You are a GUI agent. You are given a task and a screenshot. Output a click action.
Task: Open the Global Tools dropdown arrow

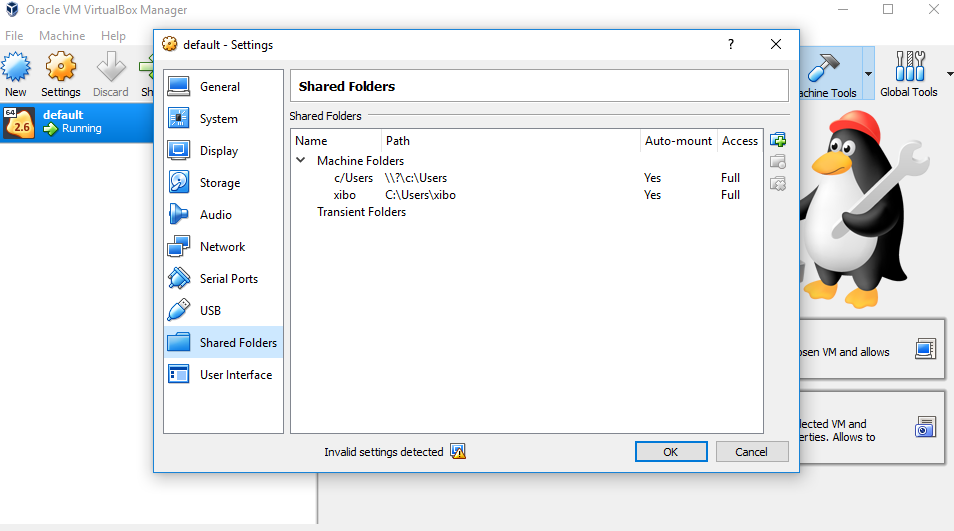click(x=949, y=74)
